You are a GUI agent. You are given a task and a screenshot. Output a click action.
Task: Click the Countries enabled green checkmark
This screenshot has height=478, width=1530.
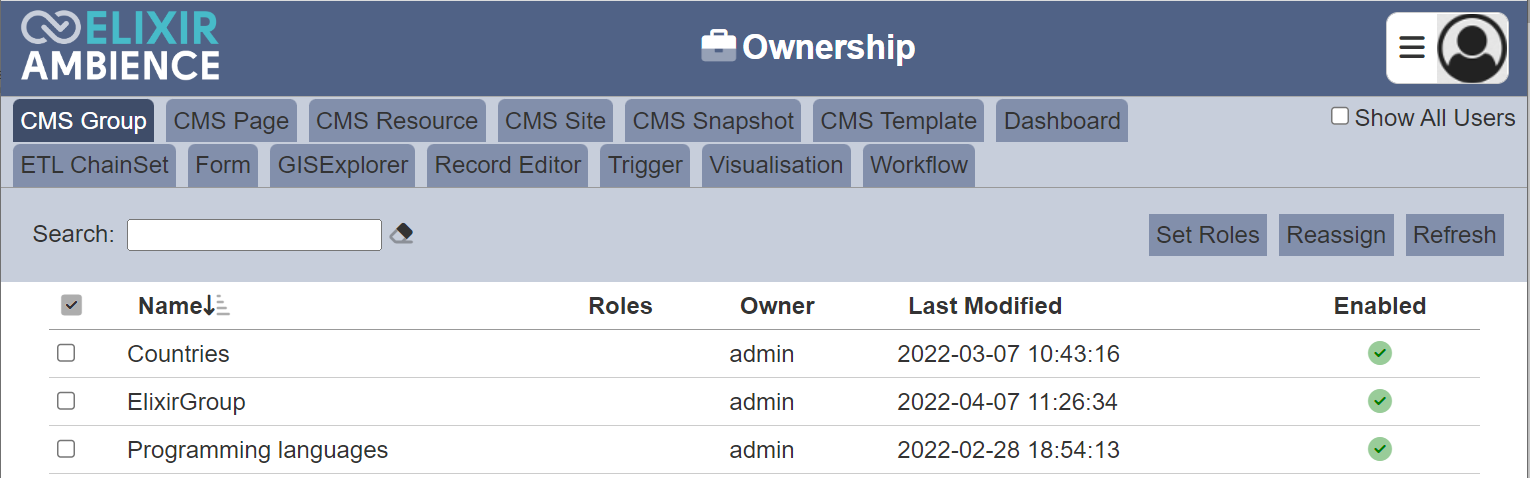[1380, 353]
